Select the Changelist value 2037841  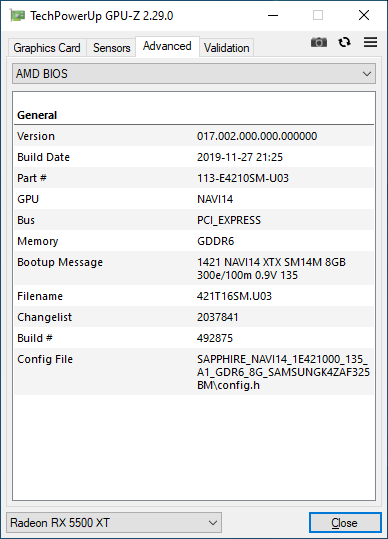(218, 317)
